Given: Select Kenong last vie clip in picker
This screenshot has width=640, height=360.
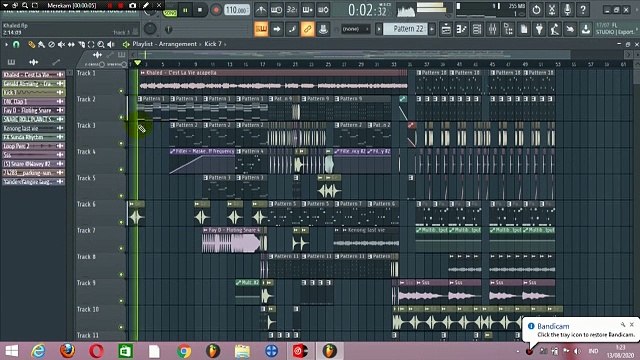Looking at the screenshot, I should click(x=33, y=128).
